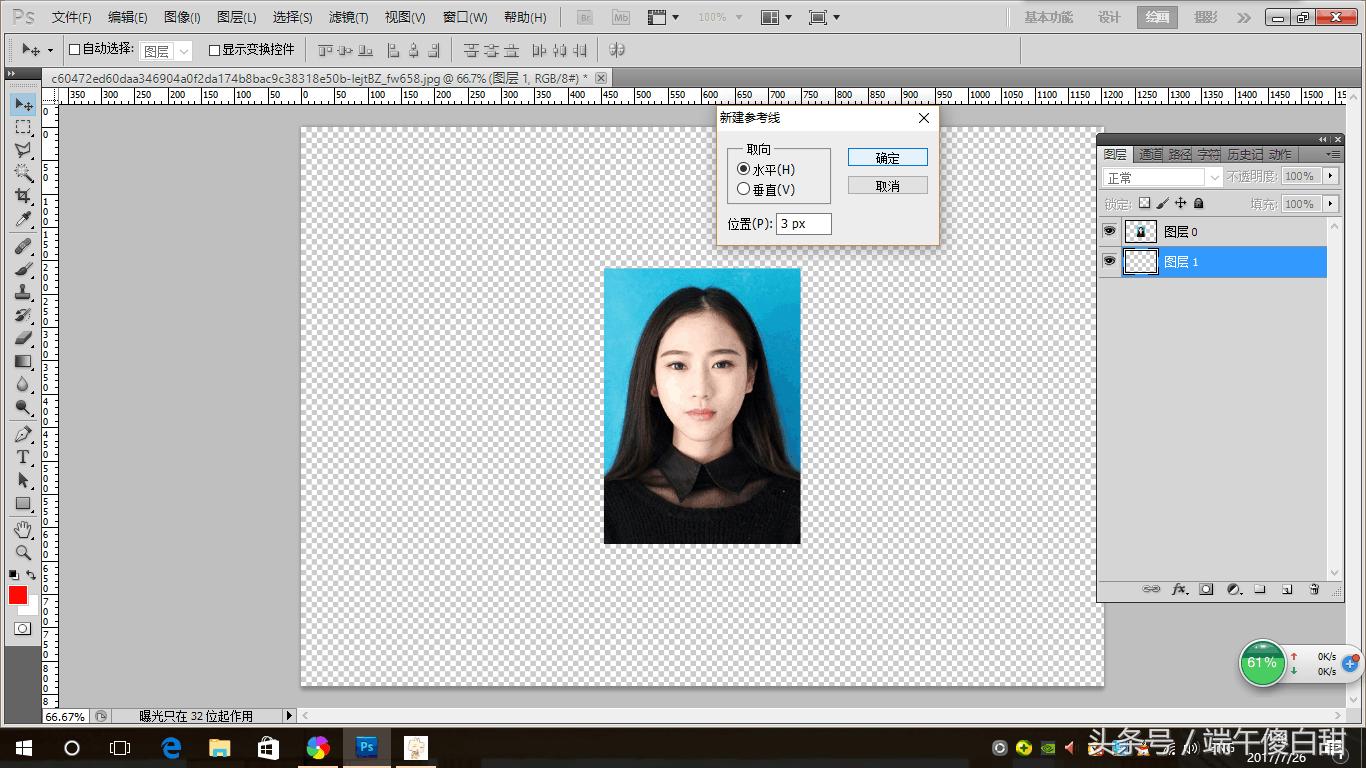
Task: Click the 取消 button in dialog
Action: (887, 186)
